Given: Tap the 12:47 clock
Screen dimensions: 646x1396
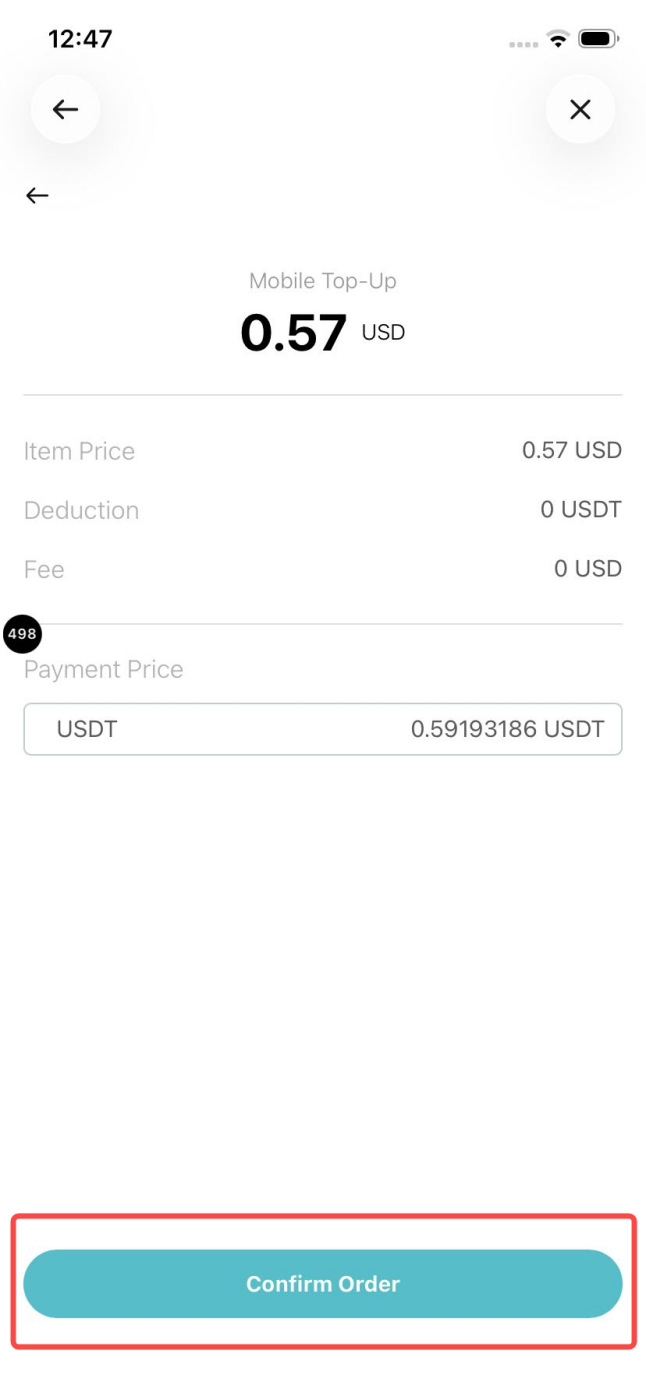Looking at the screenshot, I should pyautogui.click(x=80, y=39).
